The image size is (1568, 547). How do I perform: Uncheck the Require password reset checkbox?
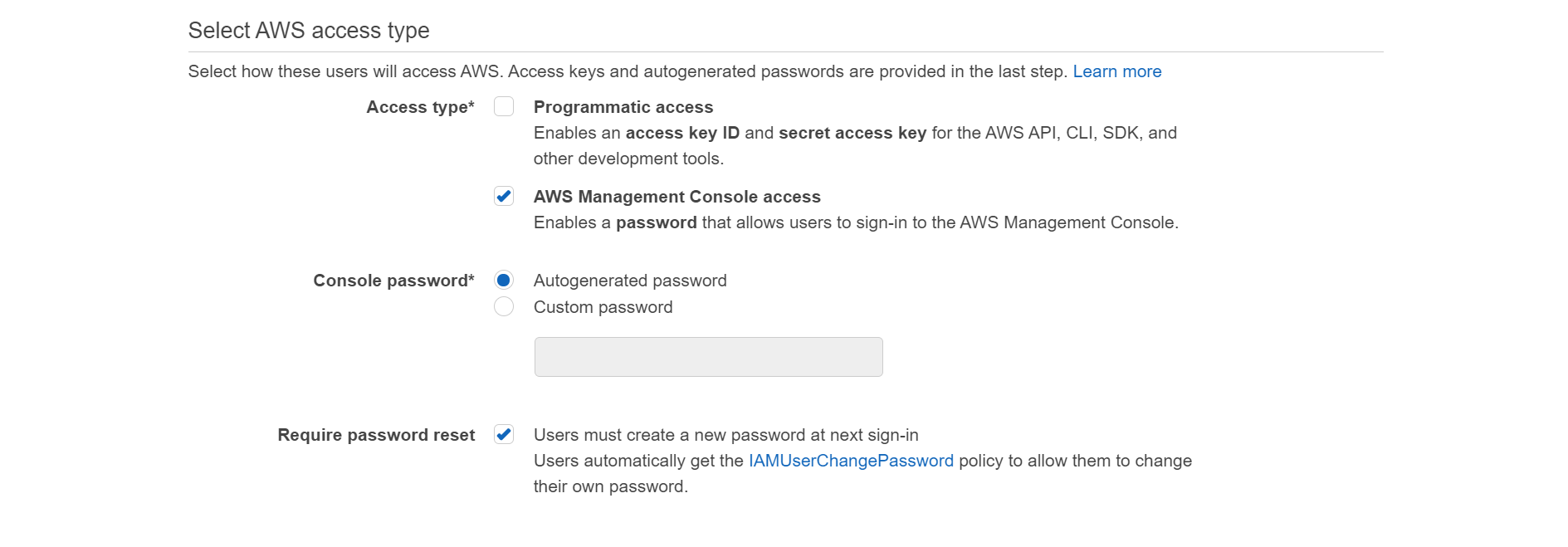[x=504, y=435]
